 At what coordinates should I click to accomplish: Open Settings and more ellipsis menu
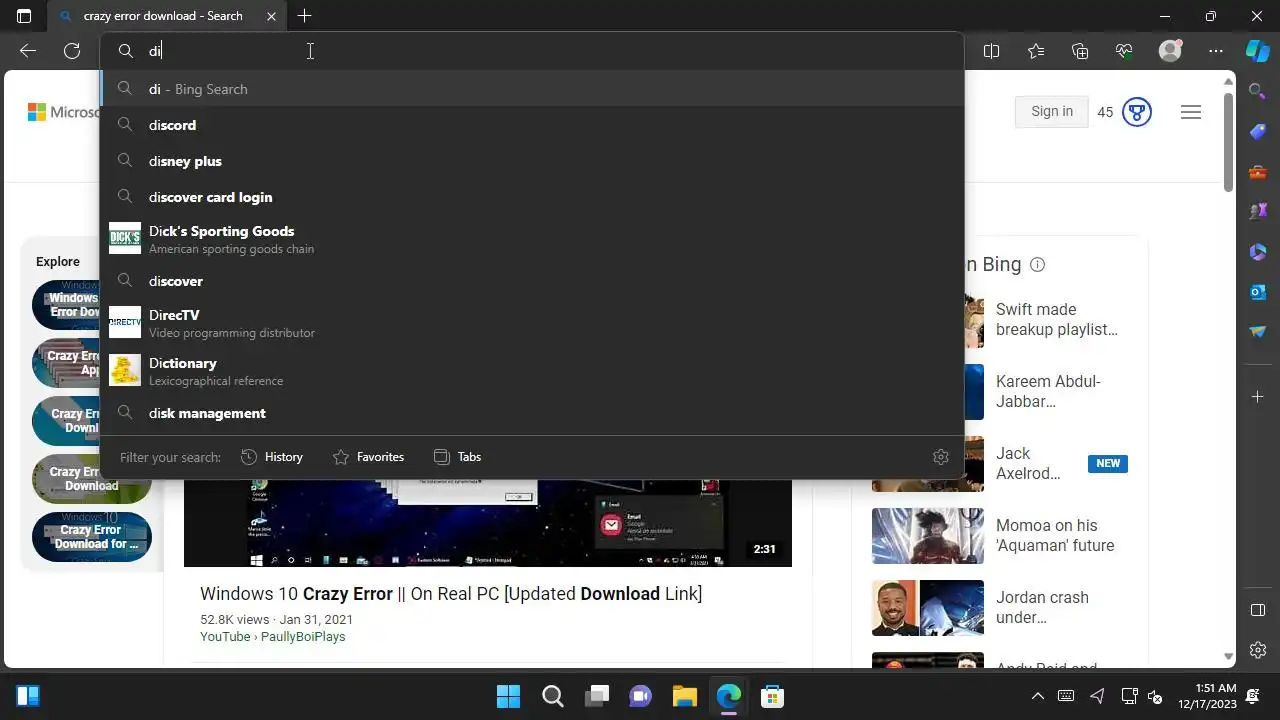1215,51
